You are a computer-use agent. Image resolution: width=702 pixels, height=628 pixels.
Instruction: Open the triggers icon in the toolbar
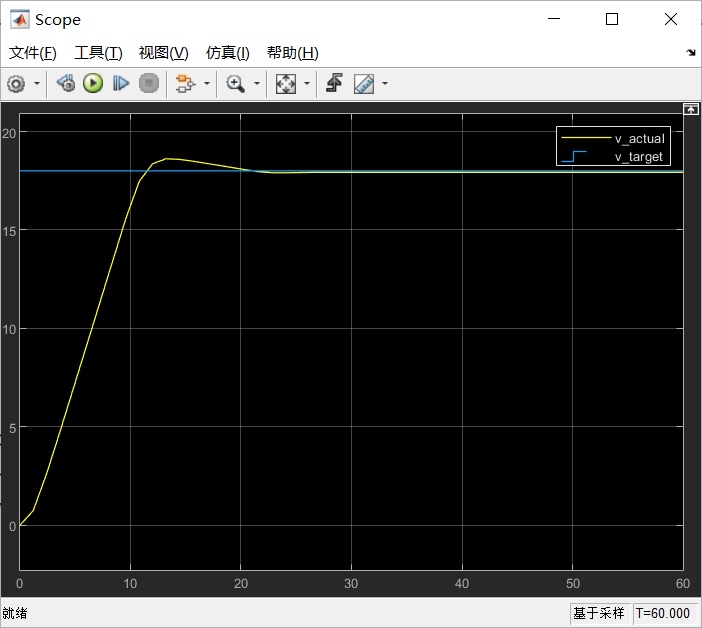tap(334, 83)
